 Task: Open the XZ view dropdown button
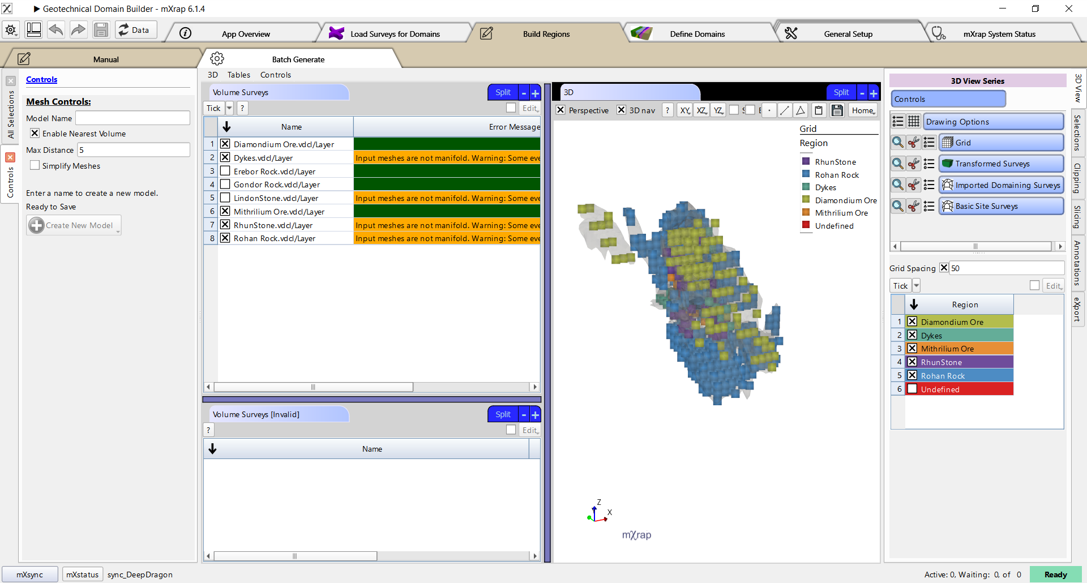pyautogui.click(x=702, y=110)
